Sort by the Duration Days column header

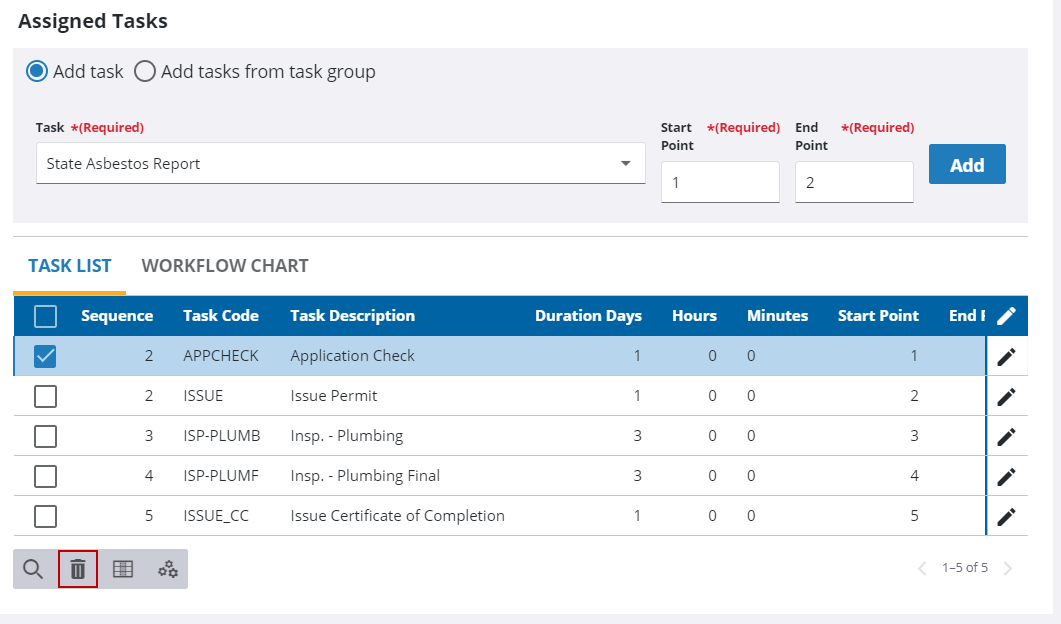(588, 316)
